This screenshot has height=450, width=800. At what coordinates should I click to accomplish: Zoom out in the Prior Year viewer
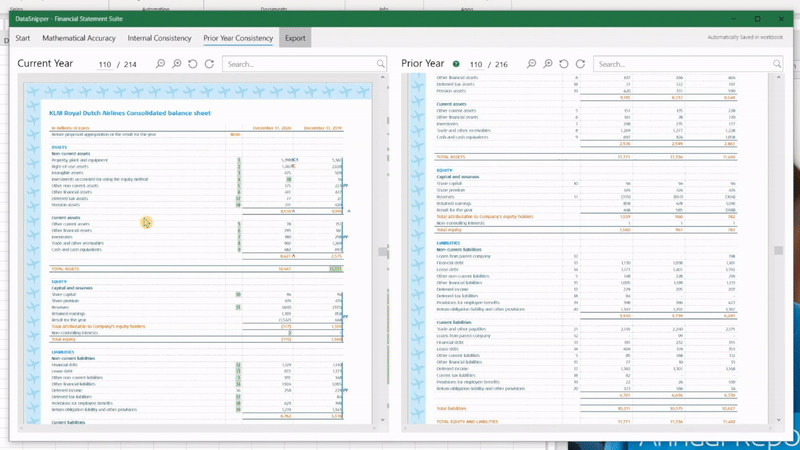coord(531,64)
